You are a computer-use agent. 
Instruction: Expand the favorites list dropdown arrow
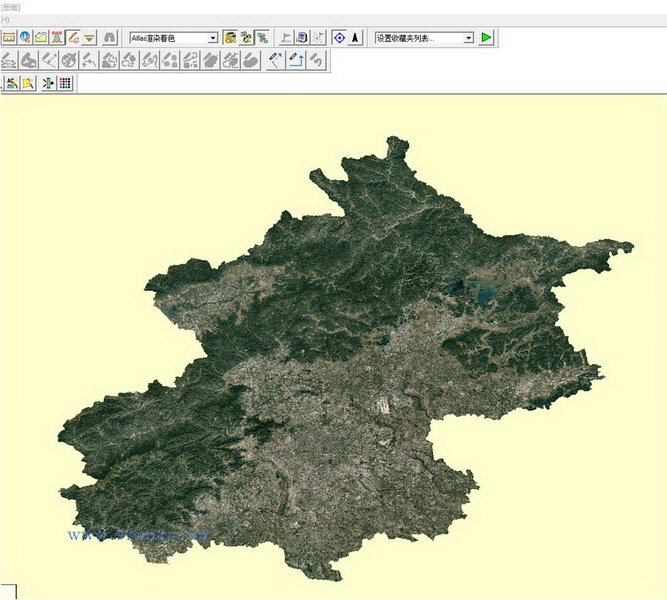click(x=468, y=38)
